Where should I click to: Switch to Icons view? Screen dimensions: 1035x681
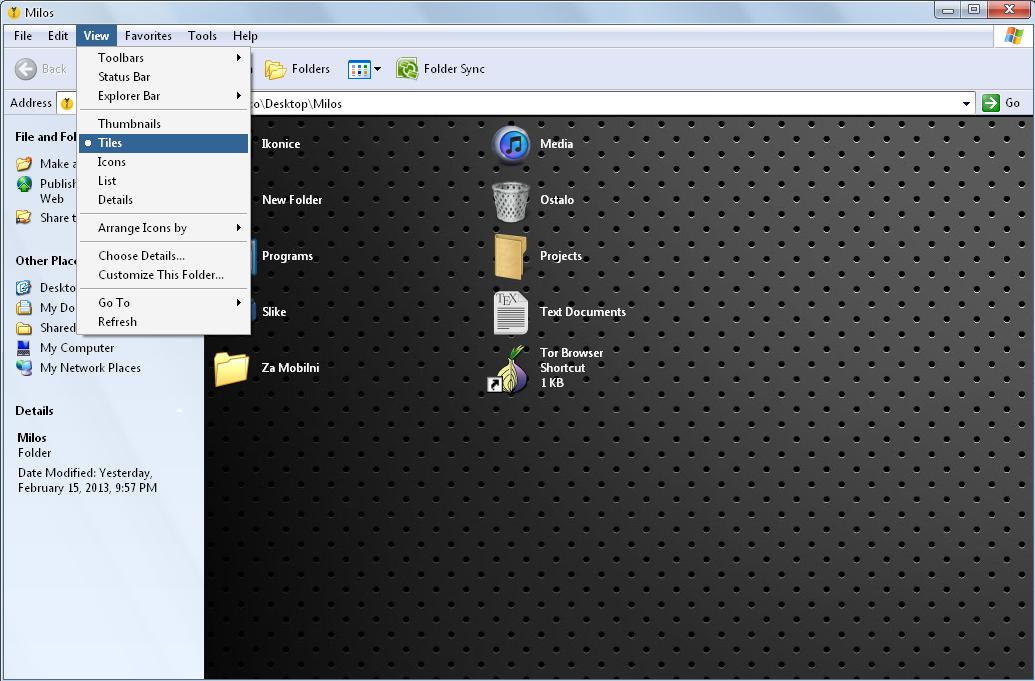163,162
